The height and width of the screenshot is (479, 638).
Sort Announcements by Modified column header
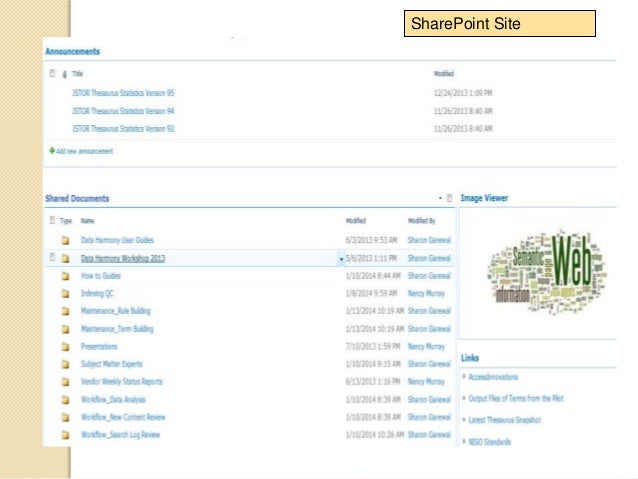pos(444,74)
